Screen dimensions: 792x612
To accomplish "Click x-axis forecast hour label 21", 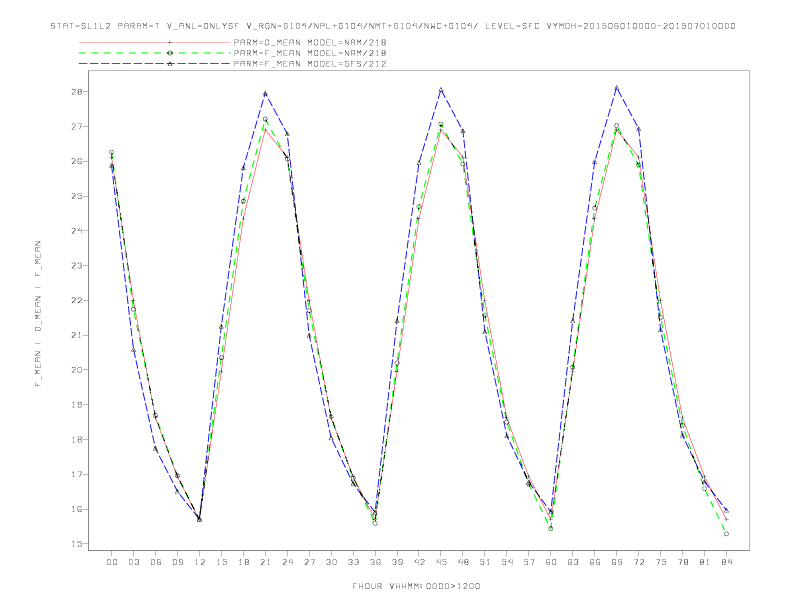I will point(265,562).
